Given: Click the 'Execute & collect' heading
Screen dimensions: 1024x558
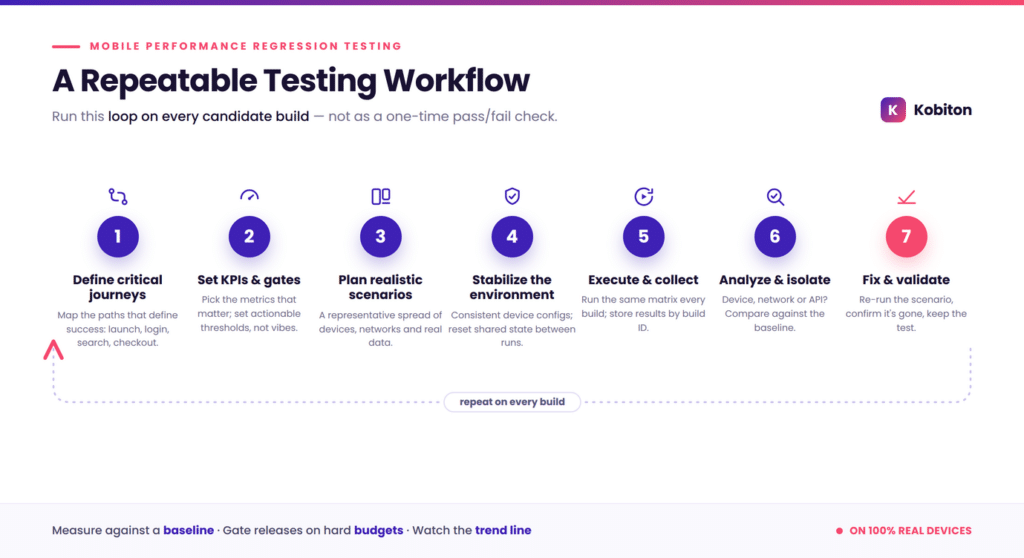Looking at the screenshot, I should pyautogui.click(x=643, y=280).
